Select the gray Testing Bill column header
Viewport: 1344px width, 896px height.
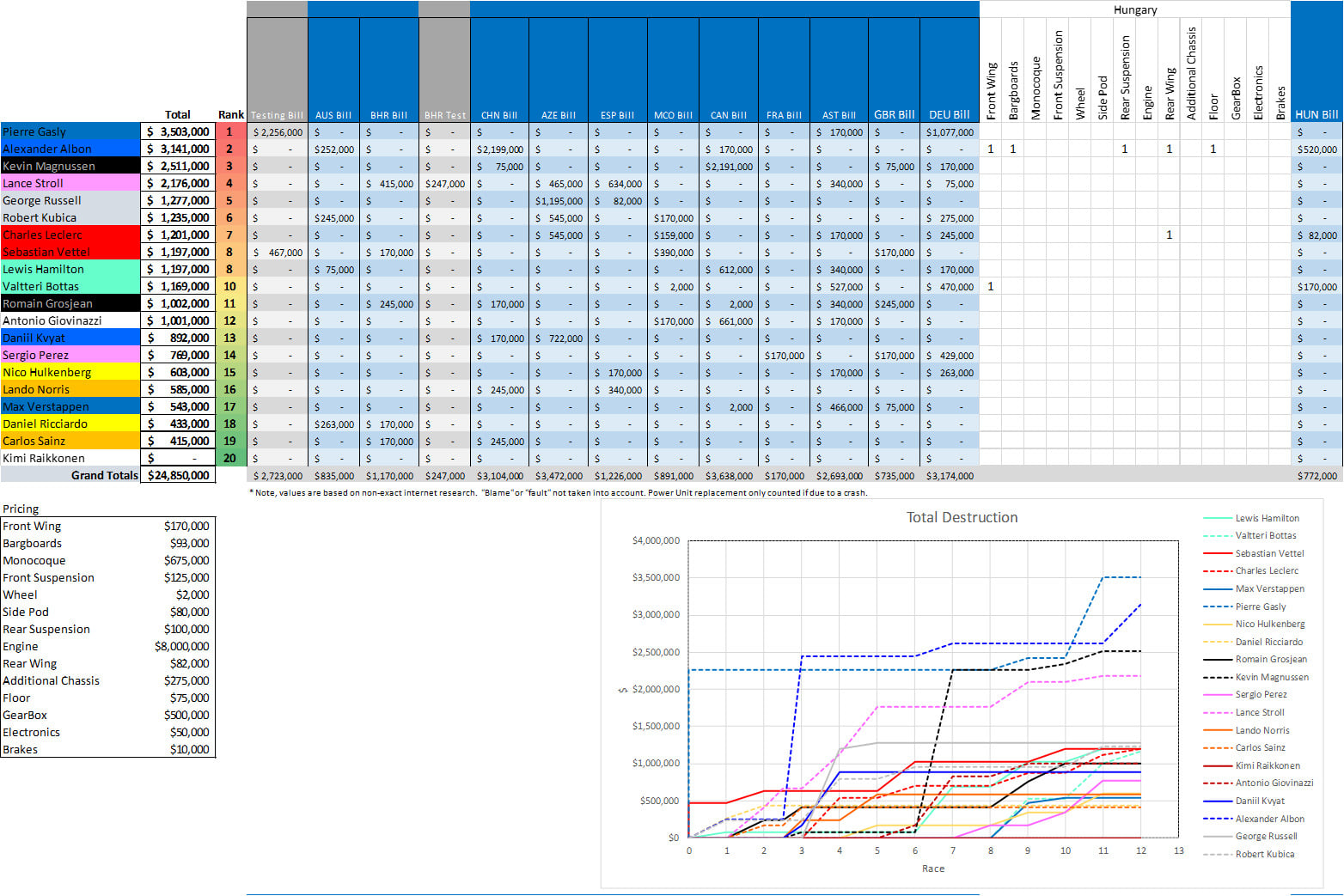pos(277,114)
